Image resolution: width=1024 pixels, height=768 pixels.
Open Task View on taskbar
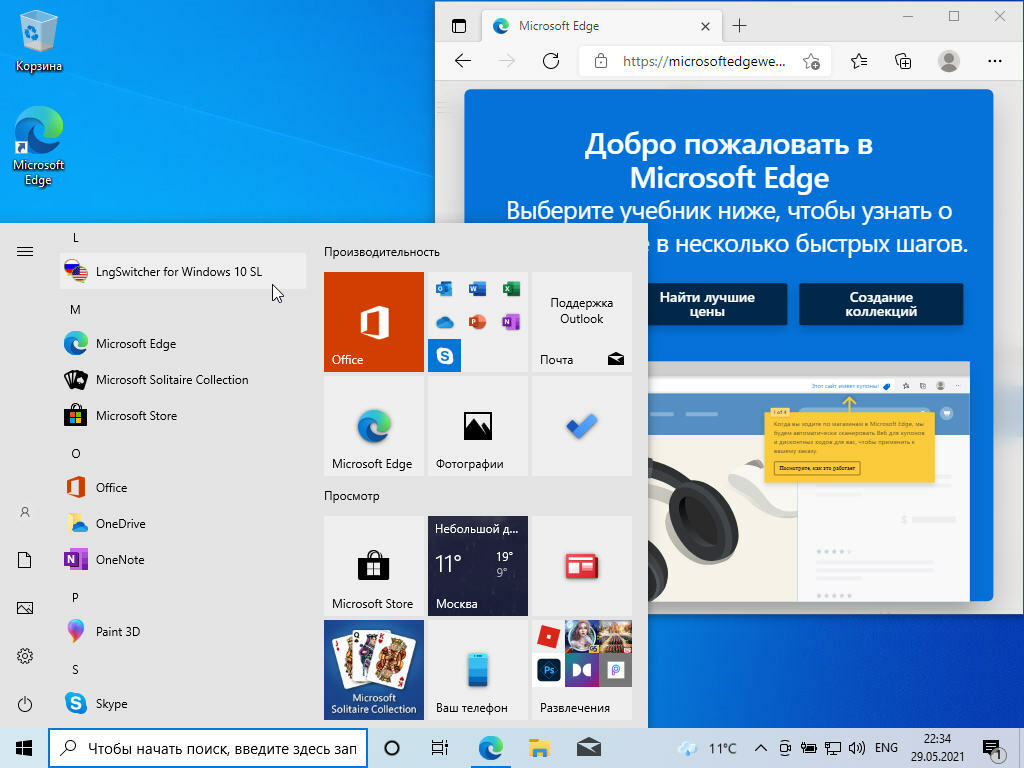pos(440,748)
